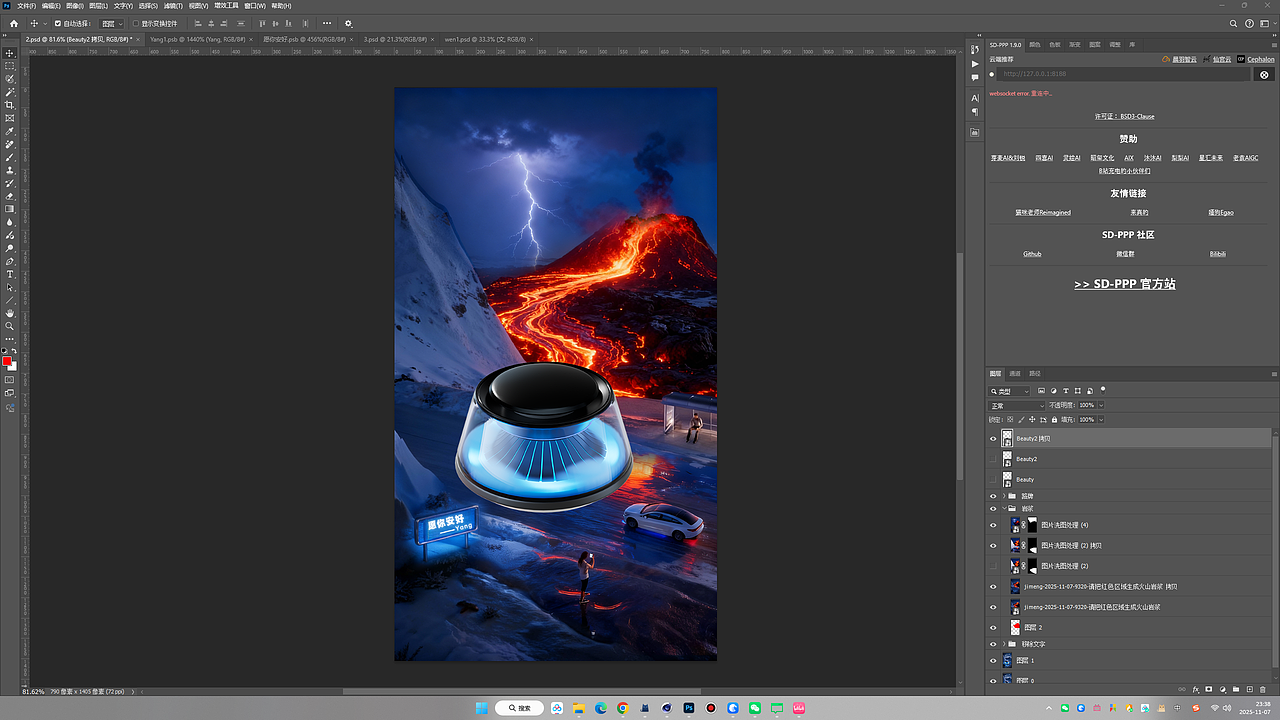Open the options bar settings gear
The width and height of the screenshot is (1280, 720).
(348, 23)
